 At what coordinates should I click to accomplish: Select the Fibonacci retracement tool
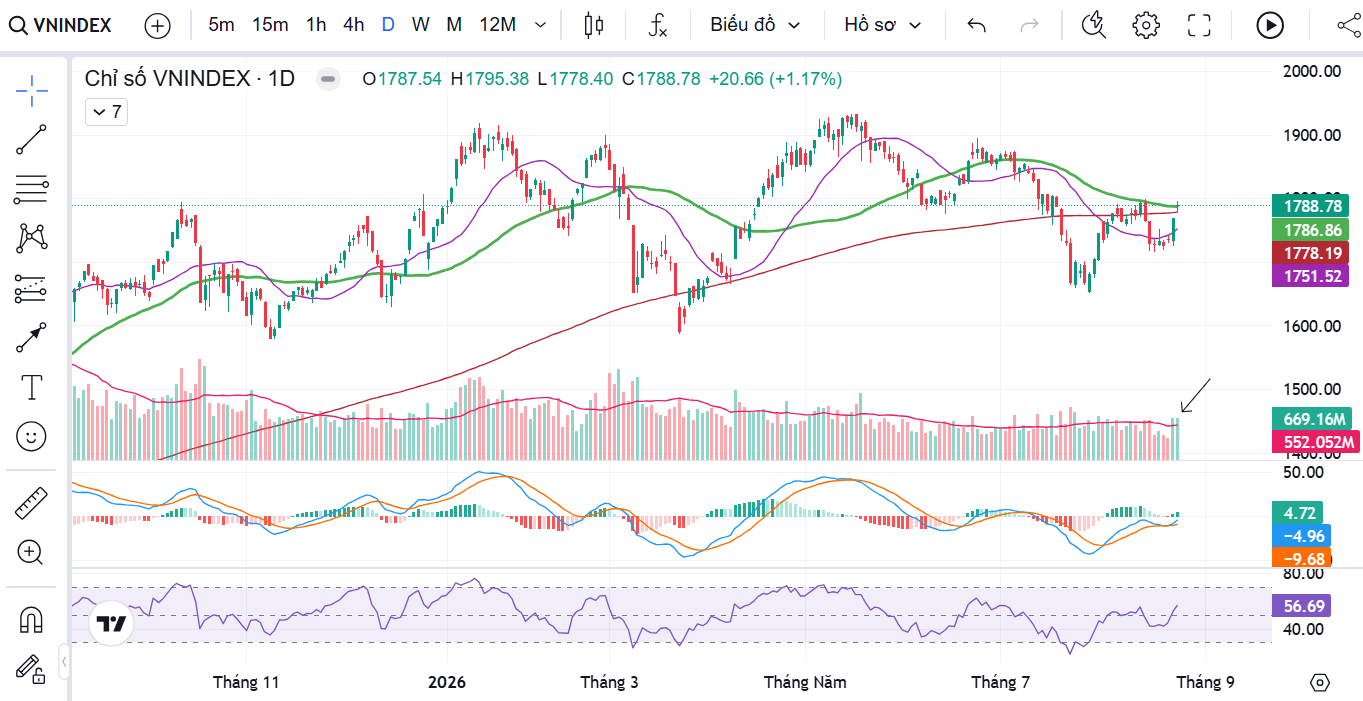pyautogui.click(x=32, y=189)
